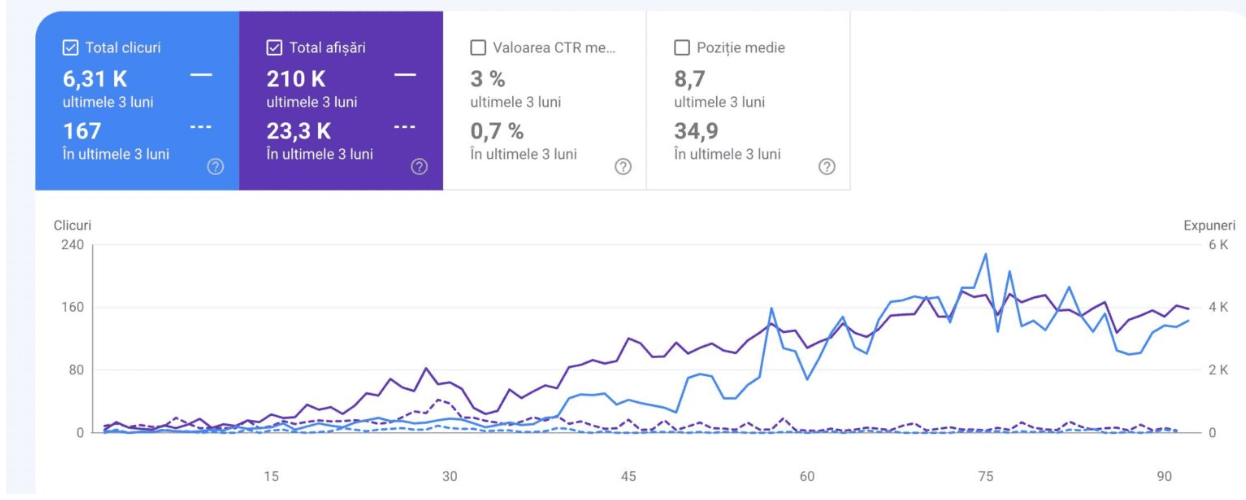Open help icon on Total afișări card

point(419,167)
